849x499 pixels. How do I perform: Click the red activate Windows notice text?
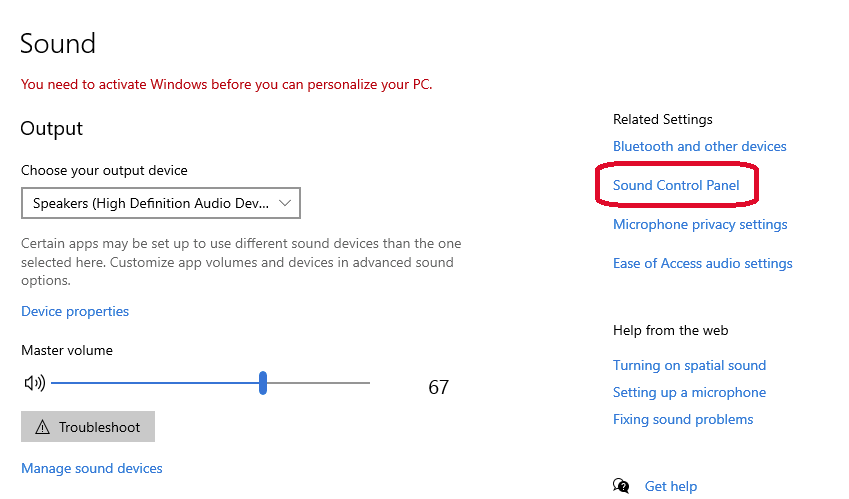227,84
